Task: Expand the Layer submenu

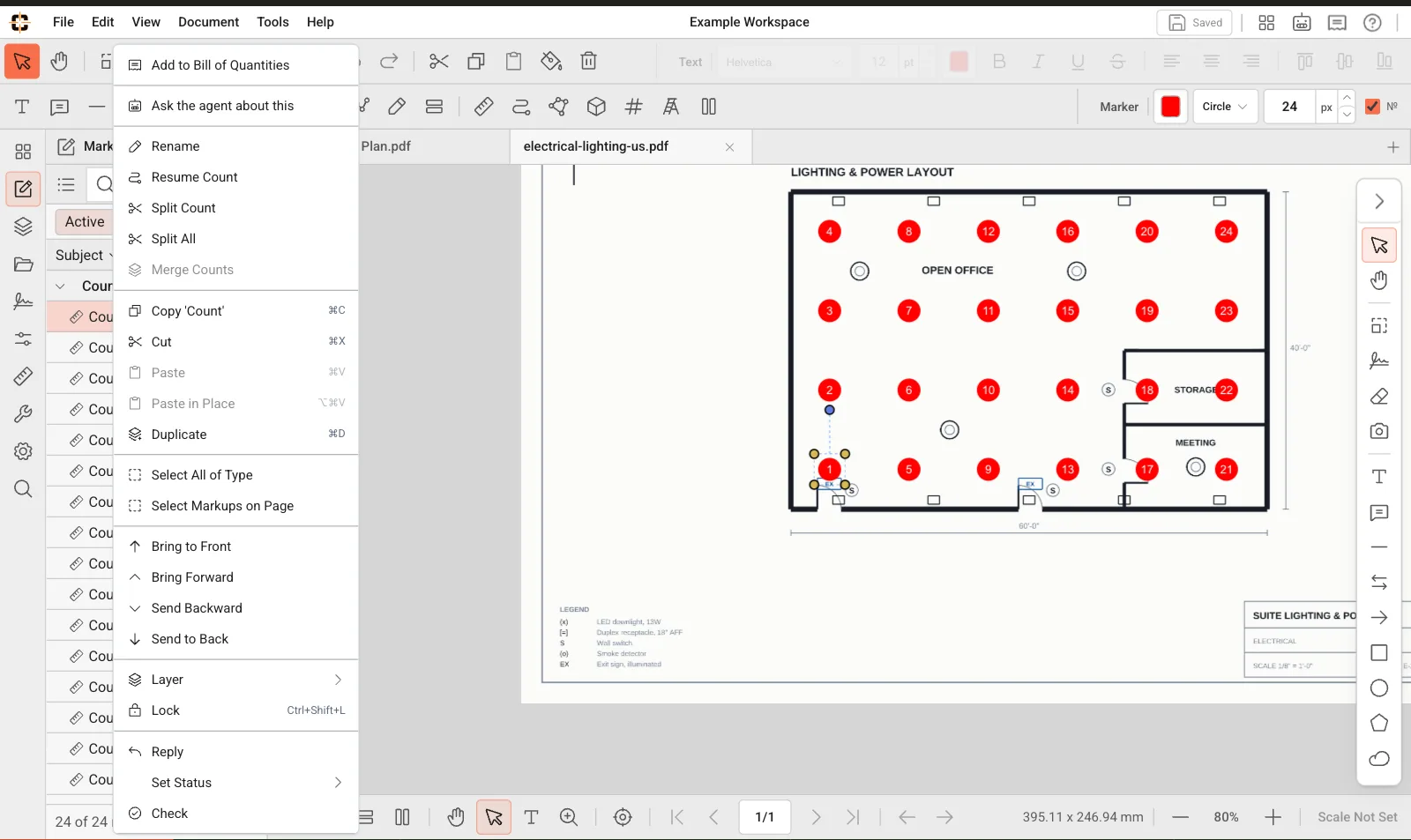Action: tap(235, 680)
